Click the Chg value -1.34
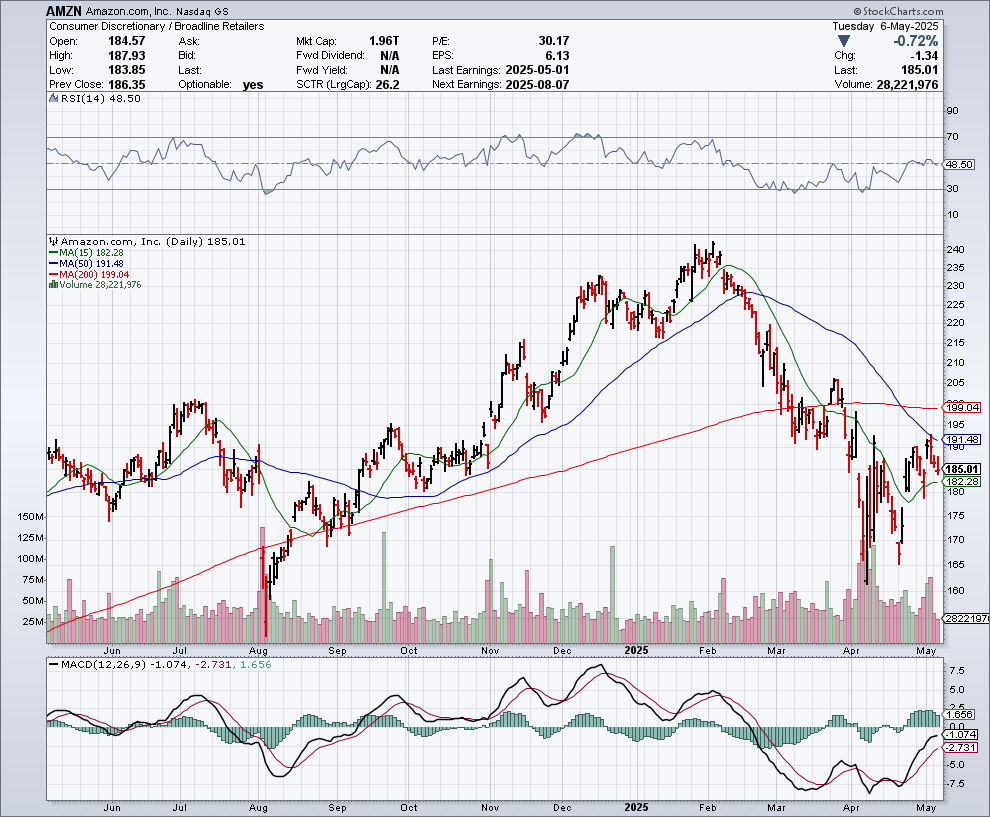The image size is (990, 817). [924, 56]
